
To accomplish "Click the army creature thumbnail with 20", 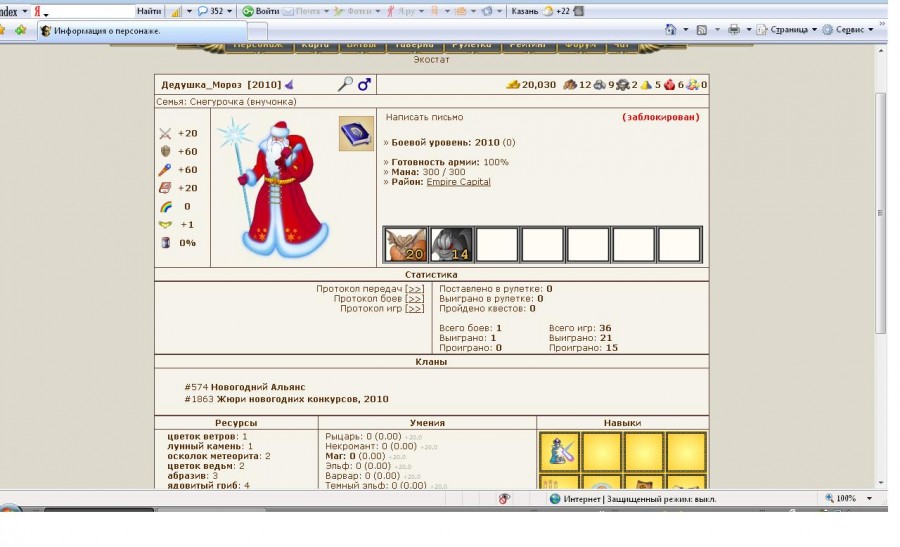I will click(405, 245).
